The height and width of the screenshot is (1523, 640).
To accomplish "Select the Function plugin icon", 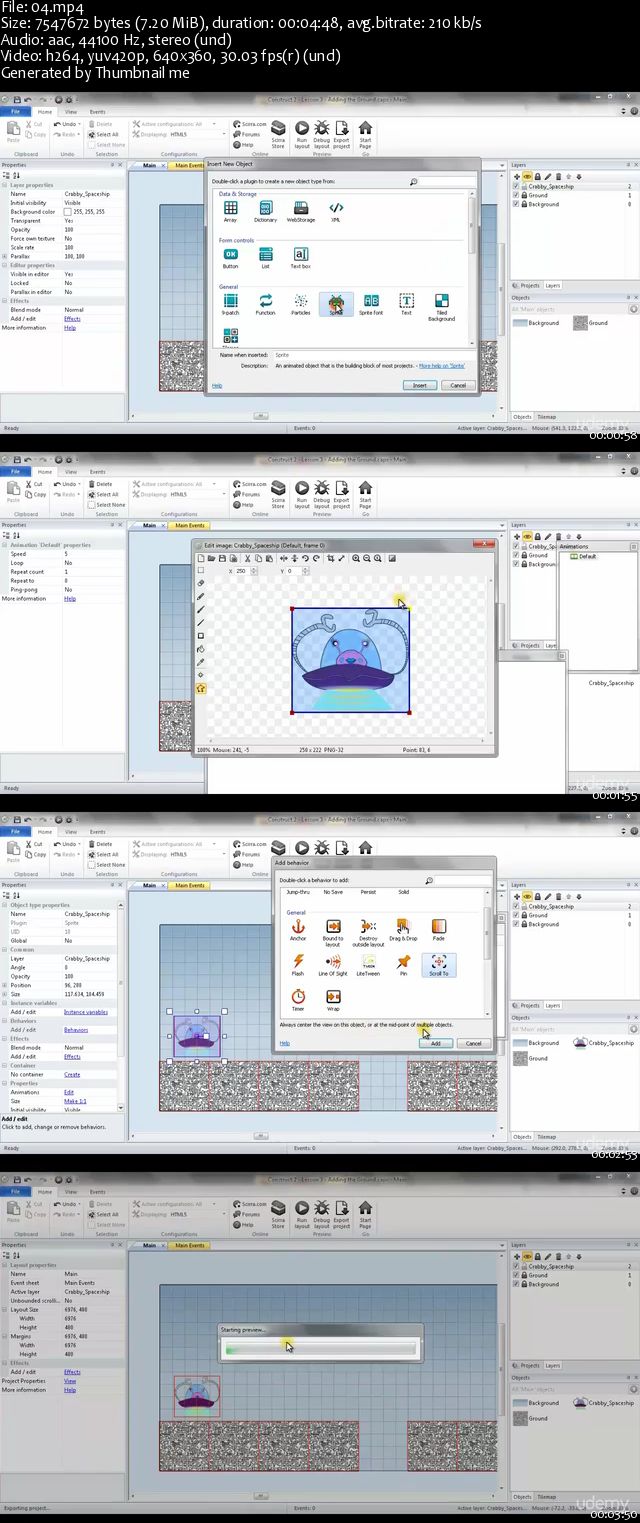I will coord(265,304).
